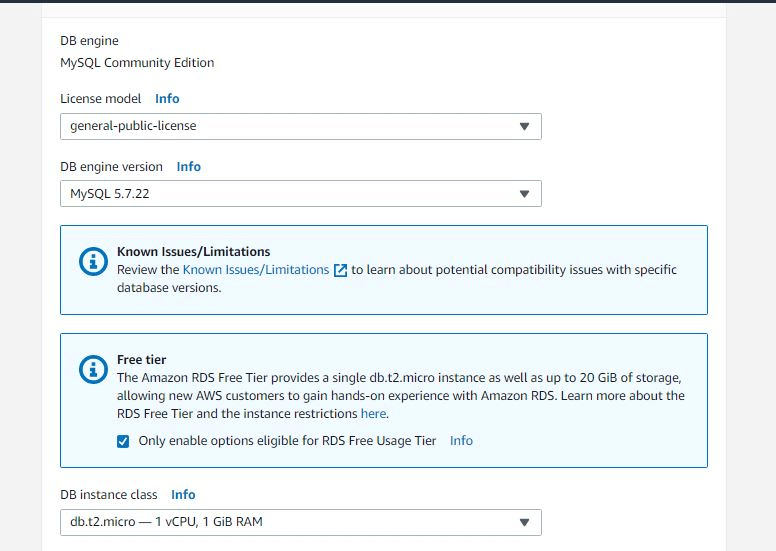Open the Known Issues/Limitations link

[256, 270]
